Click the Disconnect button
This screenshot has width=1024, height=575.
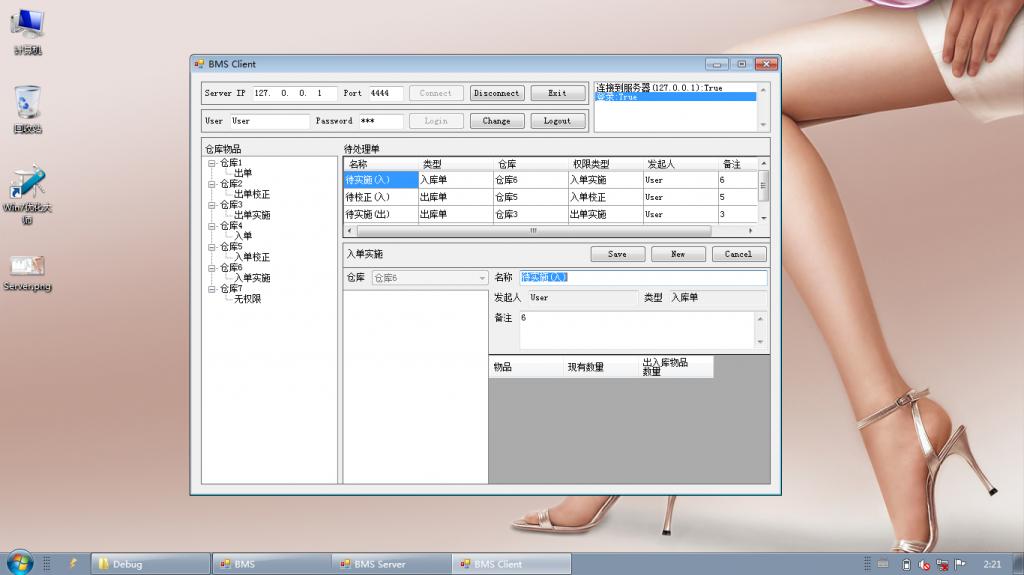tap(497, 93)
